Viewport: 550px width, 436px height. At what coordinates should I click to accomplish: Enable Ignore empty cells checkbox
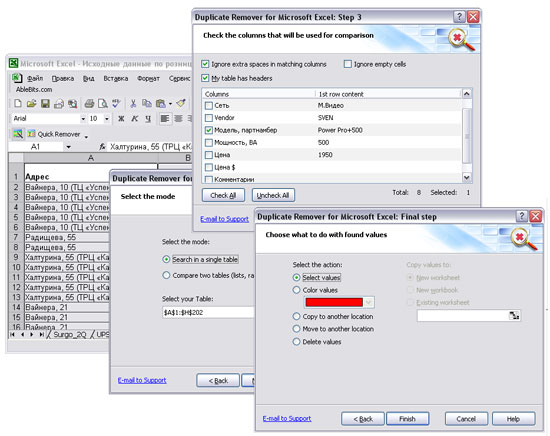(348, 64)
